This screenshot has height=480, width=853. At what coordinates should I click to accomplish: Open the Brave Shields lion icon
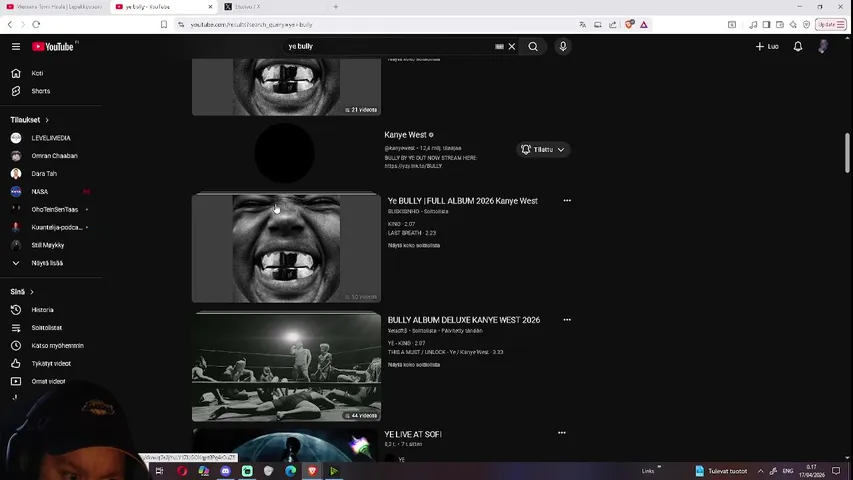[x=629, y=24]
